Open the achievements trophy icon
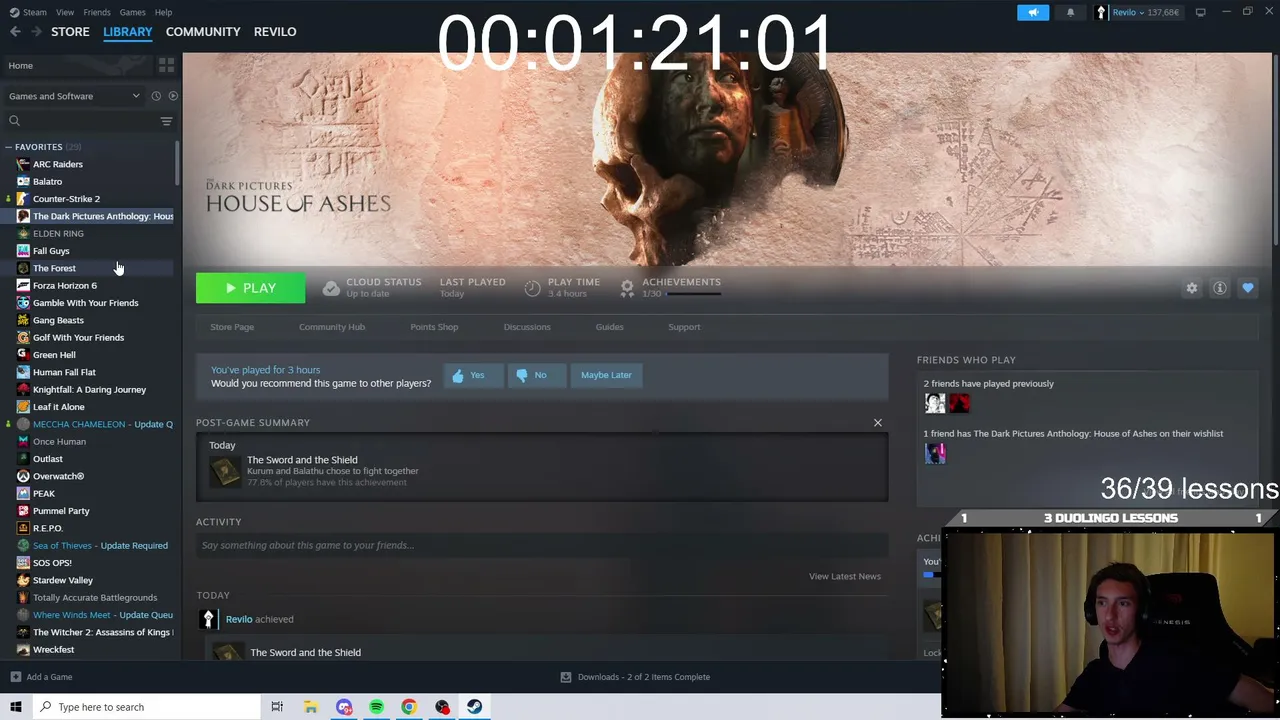The image size is (1280, 720). [x=627, y=288]
